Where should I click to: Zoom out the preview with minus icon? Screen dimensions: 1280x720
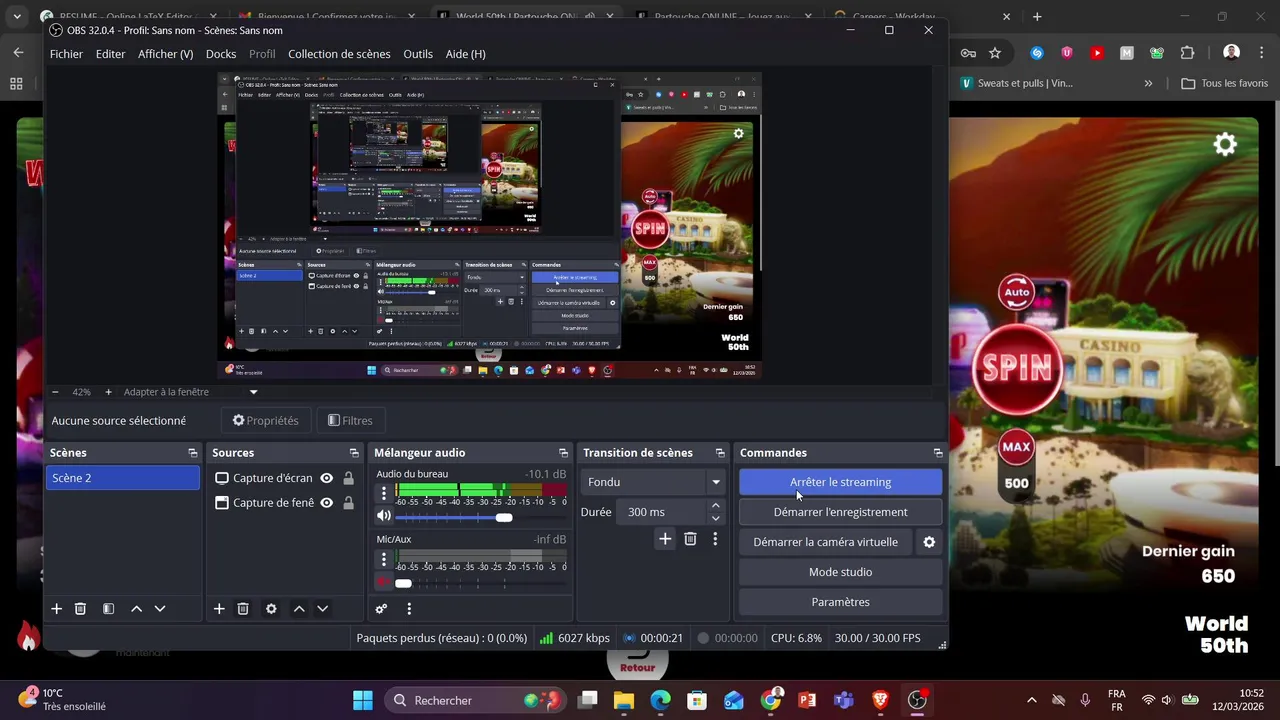pos(55,392)
